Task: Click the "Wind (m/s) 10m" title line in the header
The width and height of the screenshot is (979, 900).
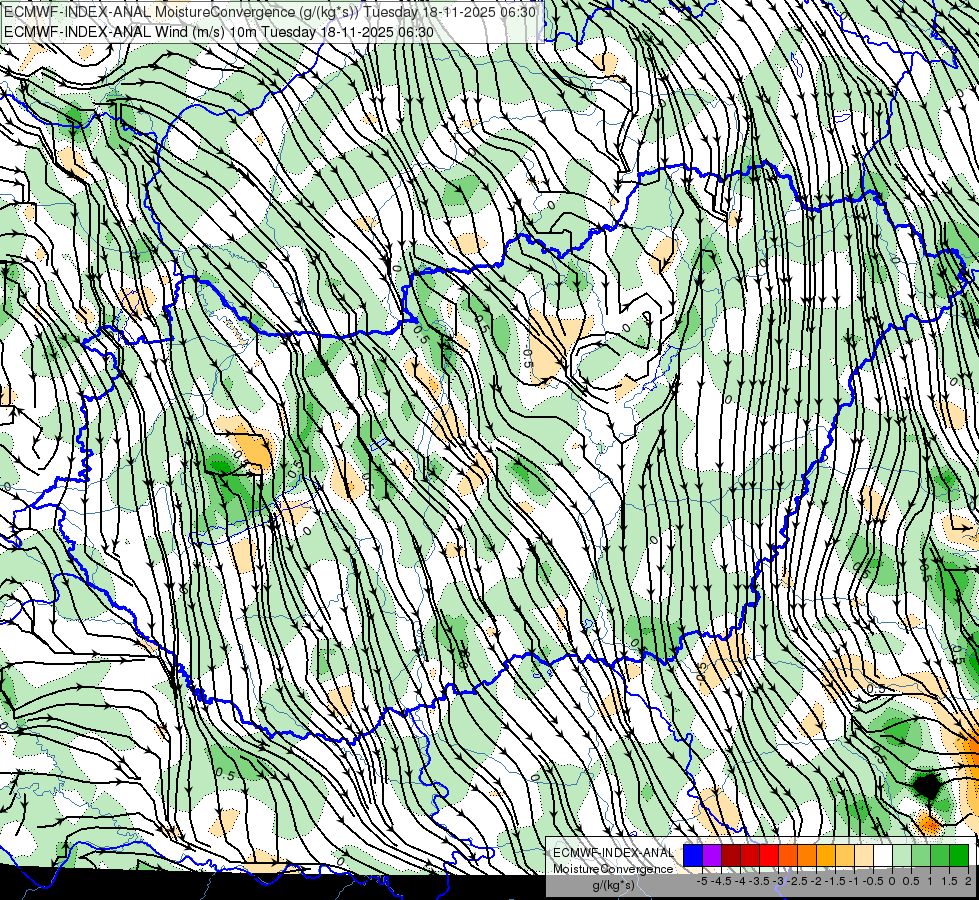Action: click(x=219, y=31)
